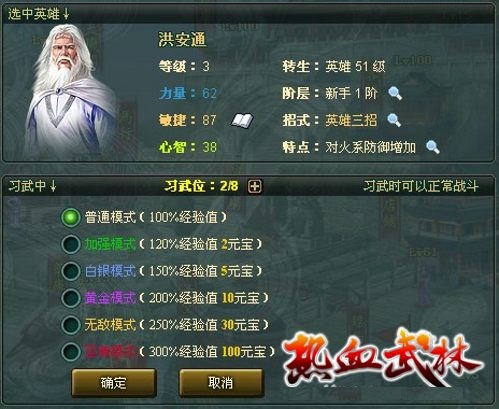This screenshot has width=499, height=409.
Task: Click the hero name 洪安通
Action: pos(182,40)
